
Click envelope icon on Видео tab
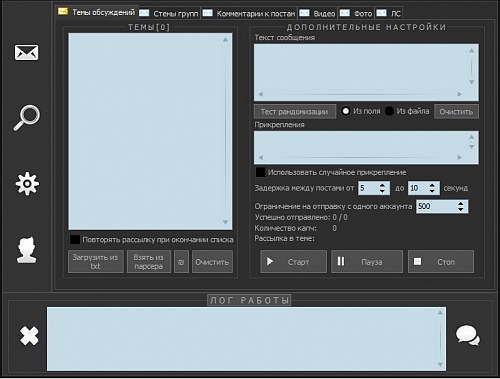coord(304,13)
